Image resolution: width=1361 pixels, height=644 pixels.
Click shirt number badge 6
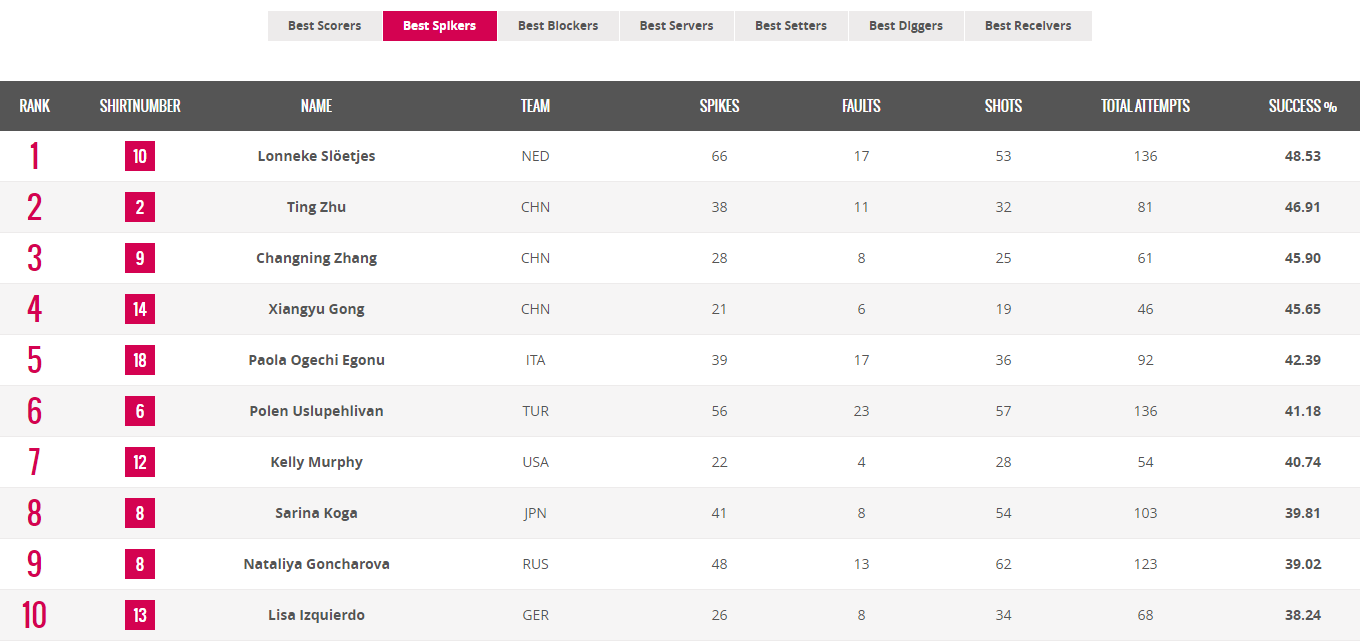pyautogui.click(x=140, y=411)
